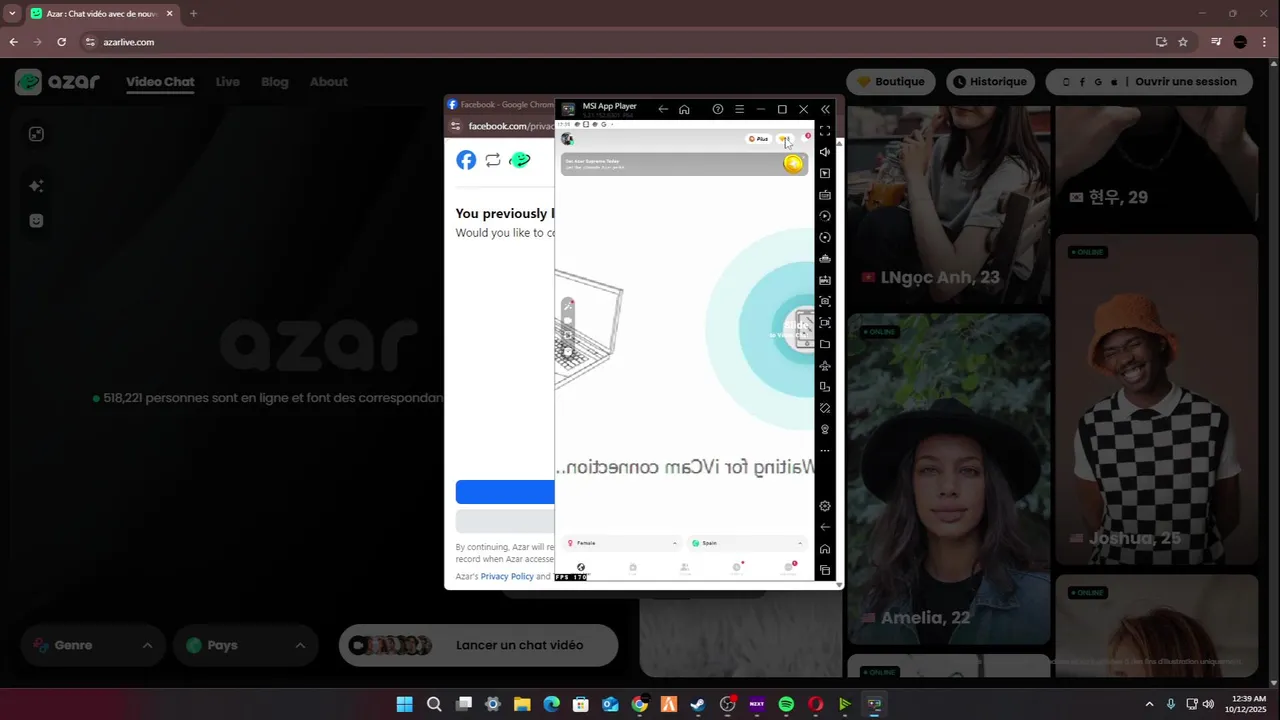
Task: Tap the gem balance icon in Azar app
Action: coord(785,139)
